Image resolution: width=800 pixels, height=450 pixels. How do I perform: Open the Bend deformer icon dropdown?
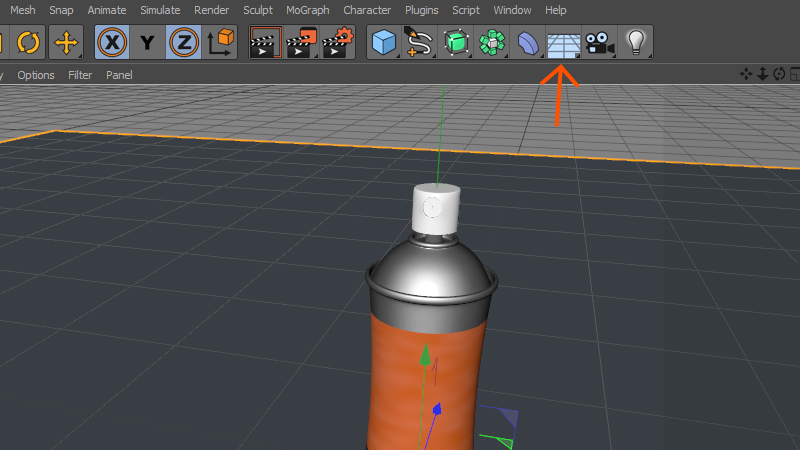(527, 42)
